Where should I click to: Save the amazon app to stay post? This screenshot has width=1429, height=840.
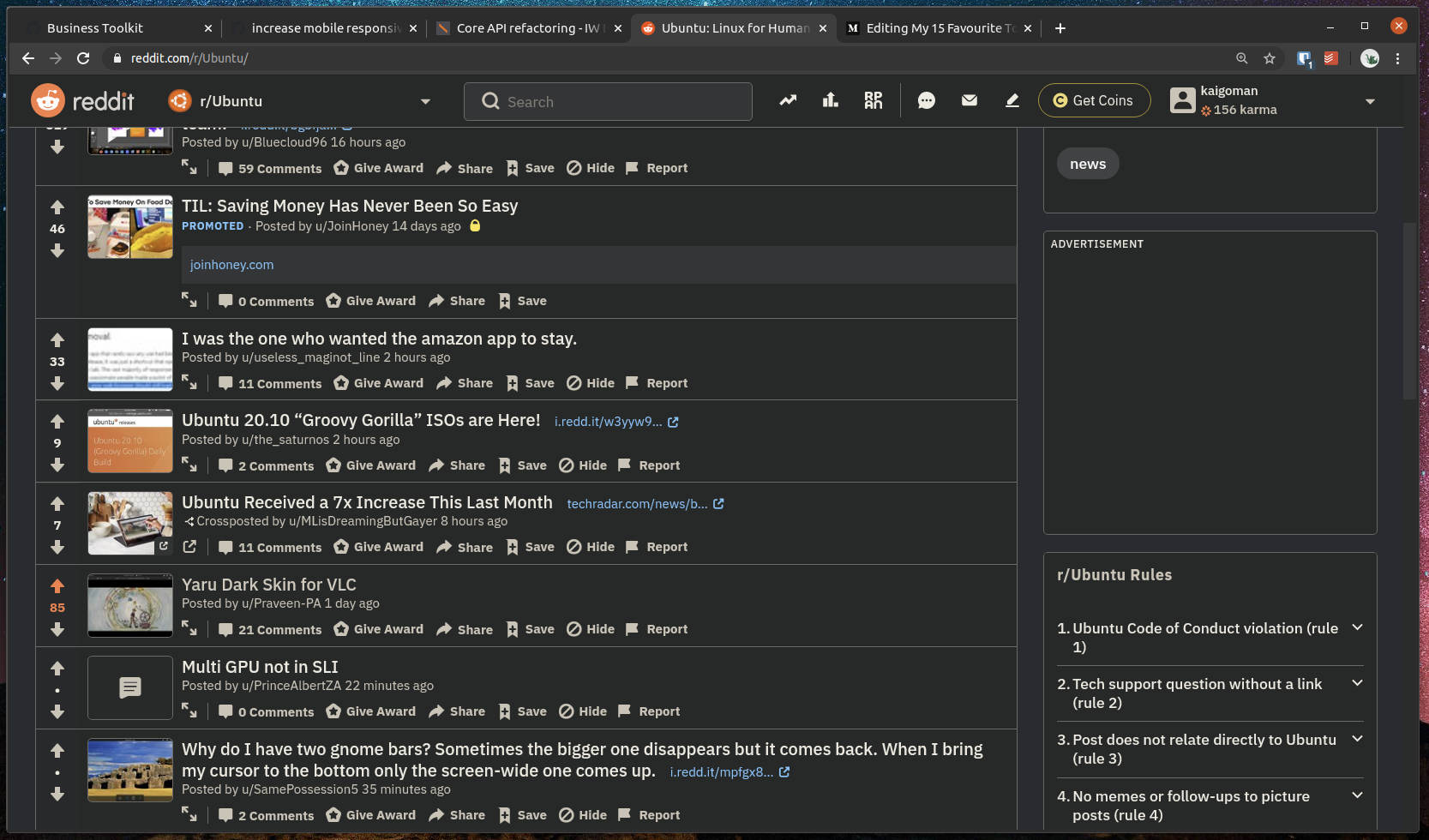click(530, 383)
